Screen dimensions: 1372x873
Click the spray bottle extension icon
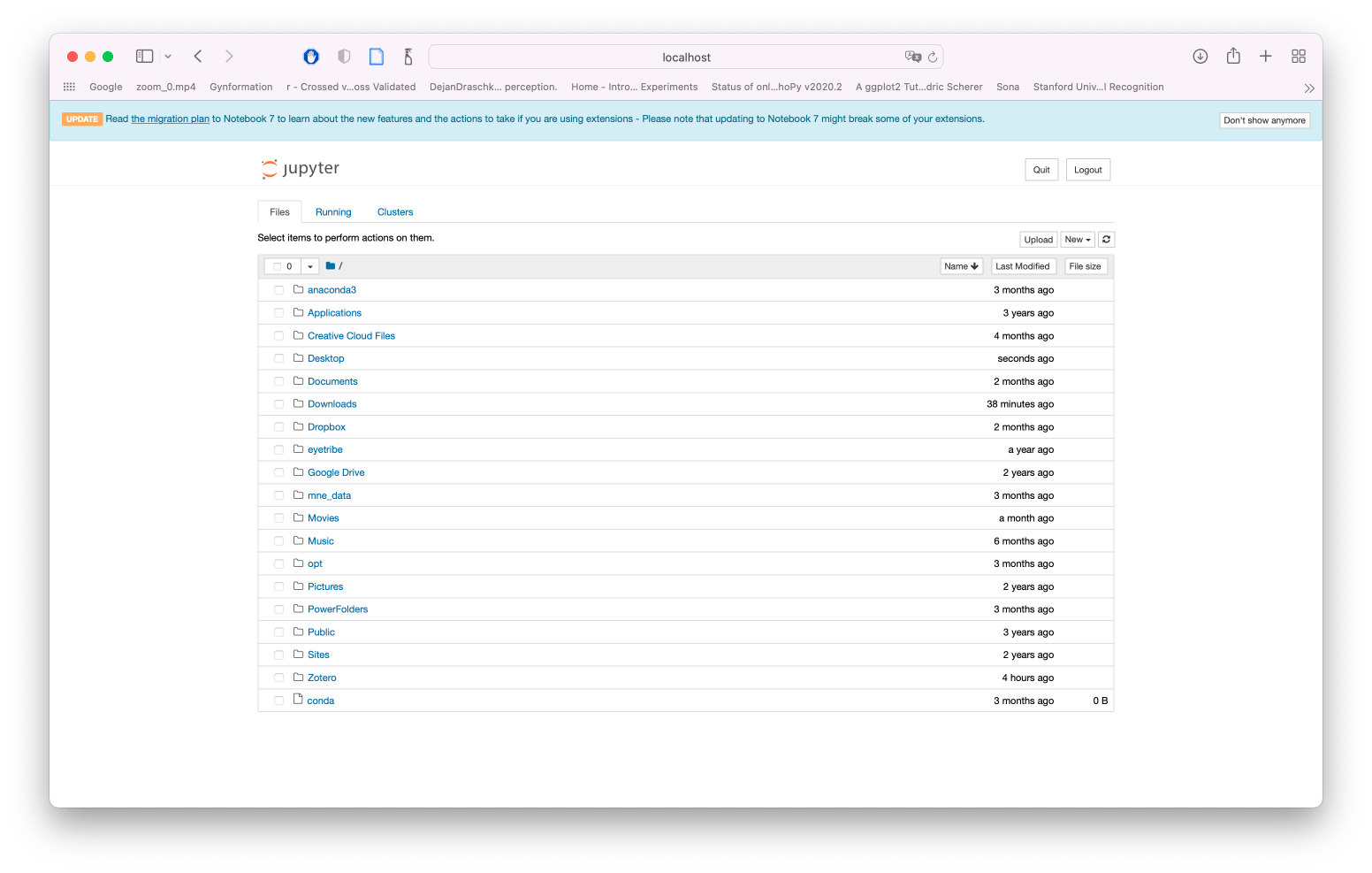[x=408, y=57]
